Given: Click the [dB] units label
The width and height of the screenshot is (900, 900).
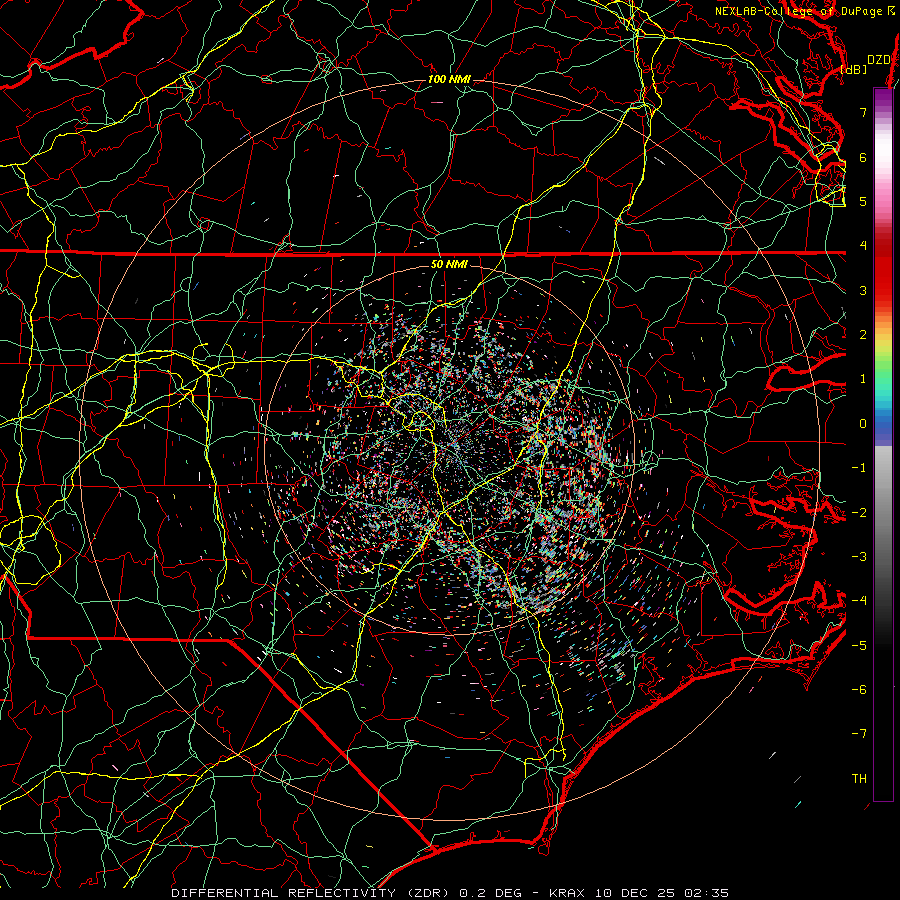Looking at the screenshot, I should coord(854,69).
